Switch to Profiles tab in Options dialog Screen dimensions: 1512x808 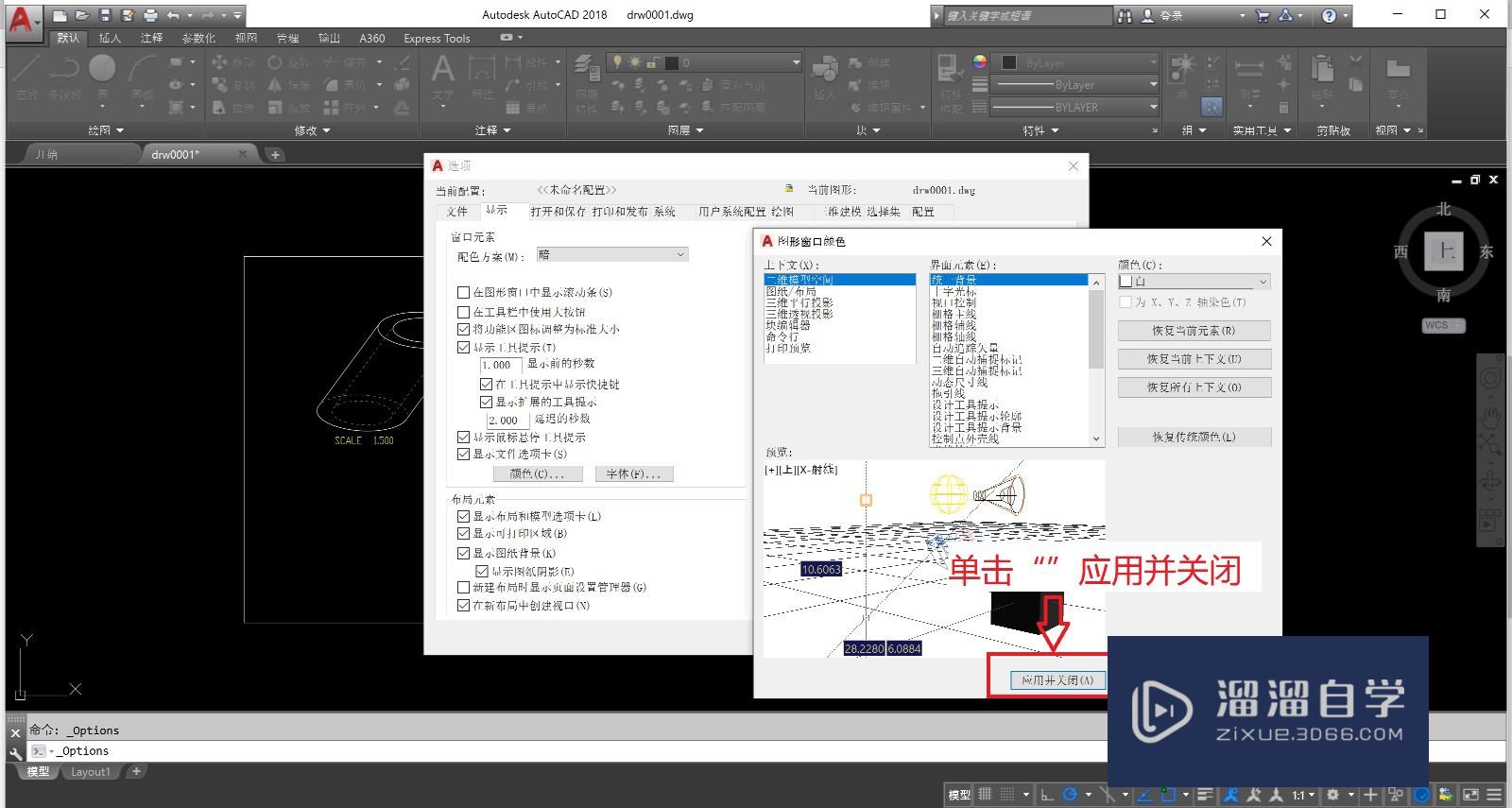pyautogui.click(x=923, y=212)
